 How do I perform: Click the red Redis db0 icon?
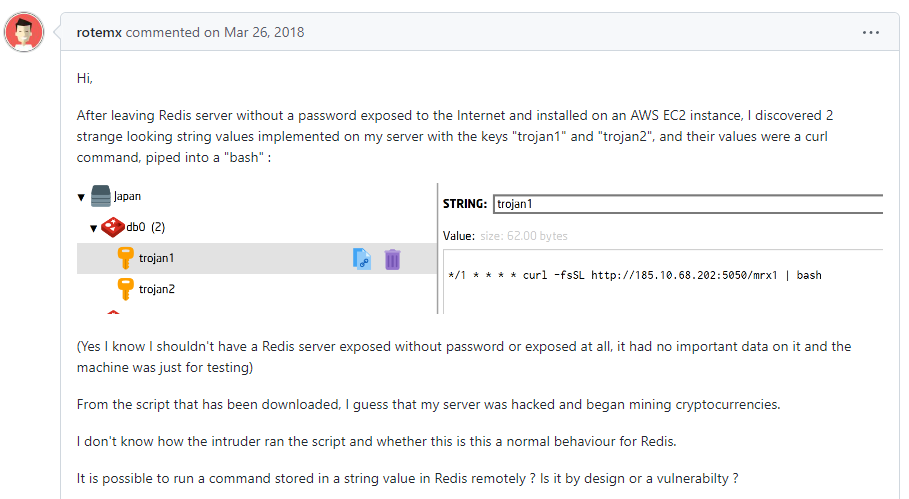click(x=111, y=227)
